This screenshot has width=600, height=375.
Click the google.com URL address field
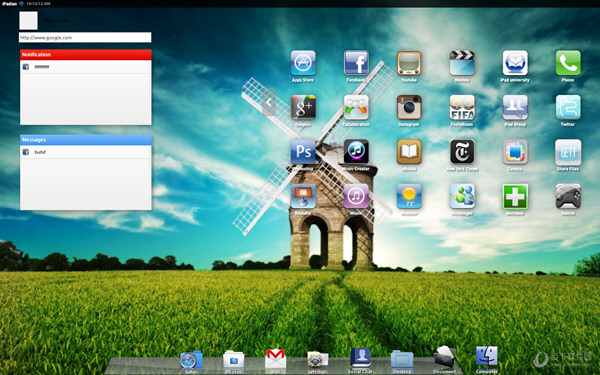(x=85, y=38)
